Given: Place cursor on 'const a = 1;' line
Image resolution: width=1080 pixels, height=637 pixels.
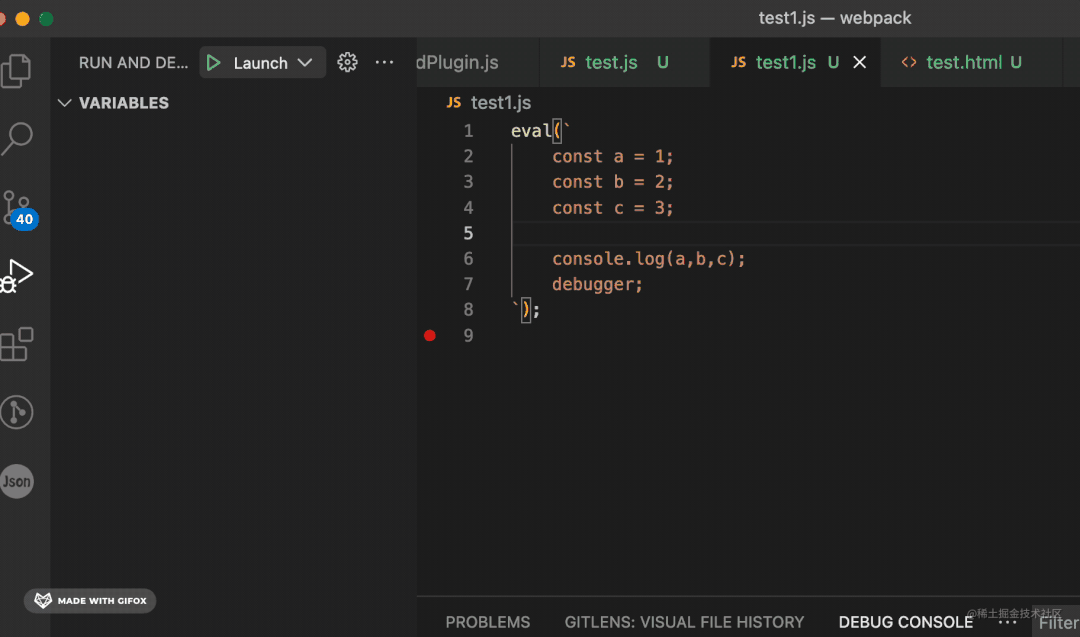Looking at the screenshot, I should coord(612,156).
